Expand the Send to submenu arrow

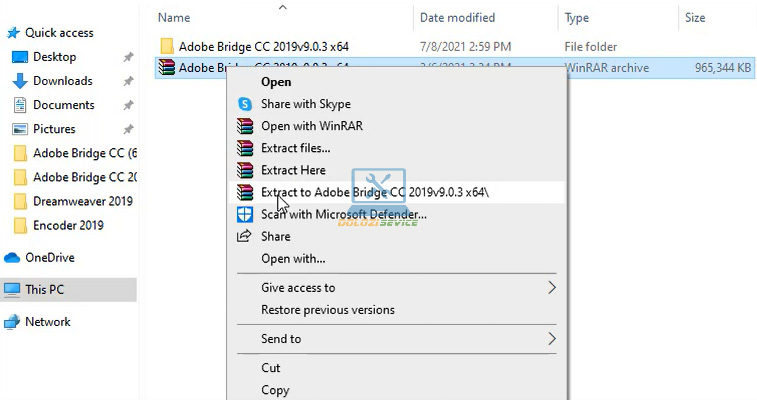click(552, 339)
